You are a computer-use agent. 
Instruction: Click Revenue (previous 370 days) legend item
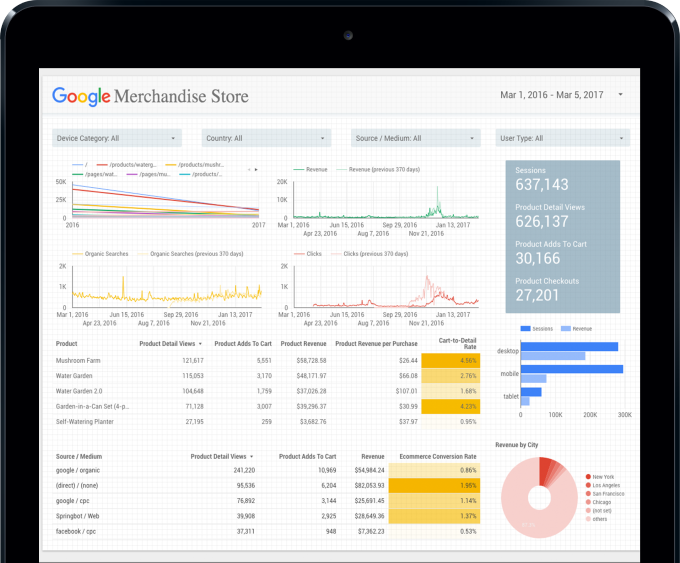coord(378,170)
